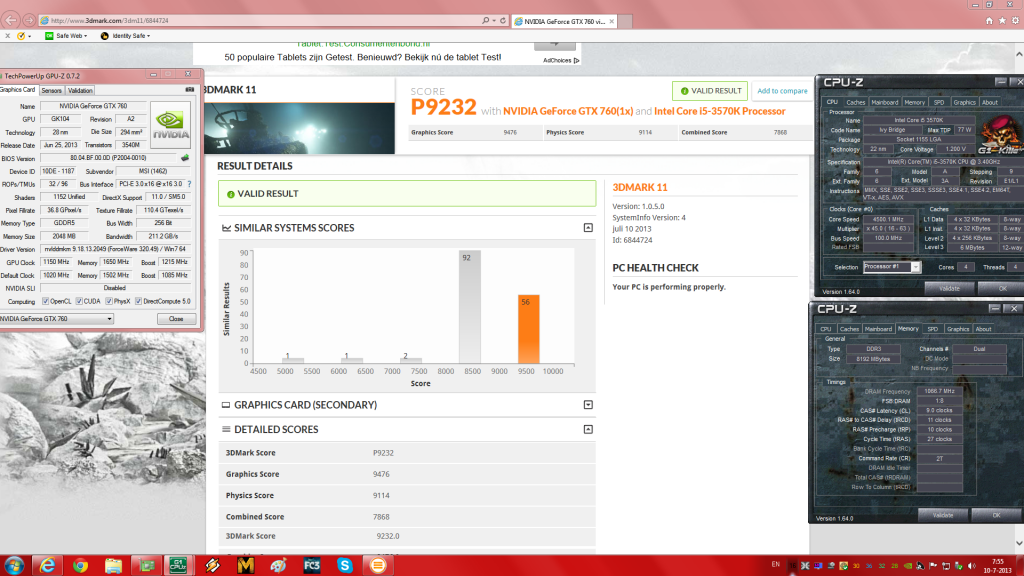The image size is (1024, 576).
Task: Open the About tab in top CPU-Z
Action: click(x=990, y=103)
